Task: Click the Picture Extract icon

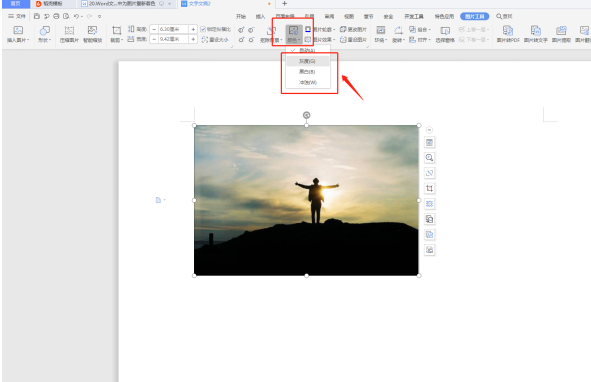Action: pyautogui.click(x=561, y=34)
